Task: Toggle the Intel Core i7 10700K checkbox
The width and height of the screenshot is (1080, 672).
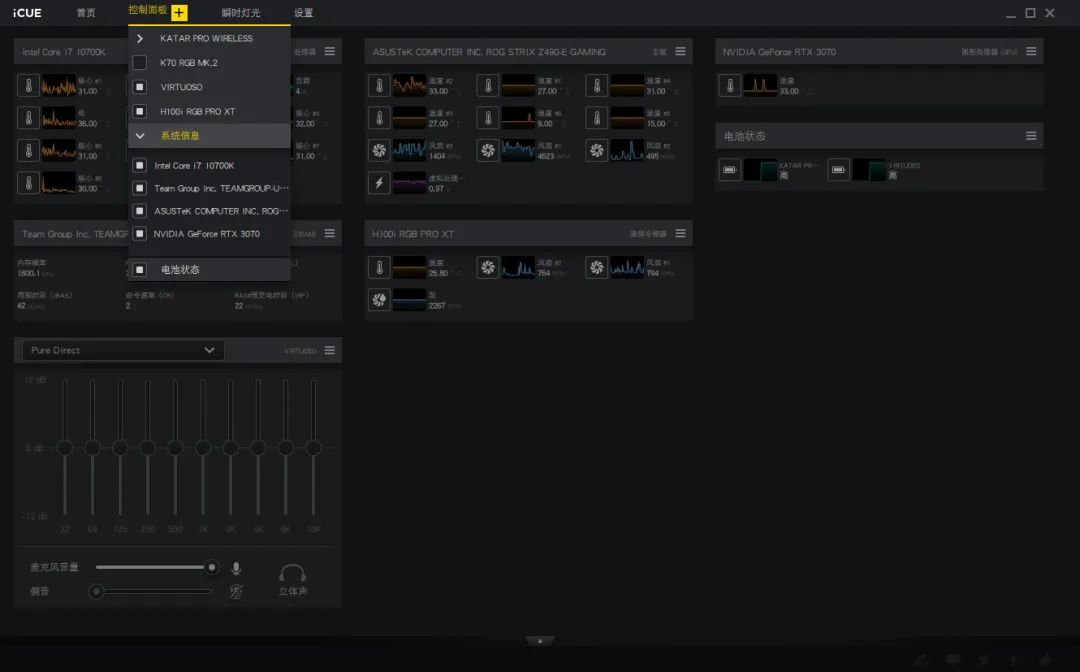Action: 139,165
